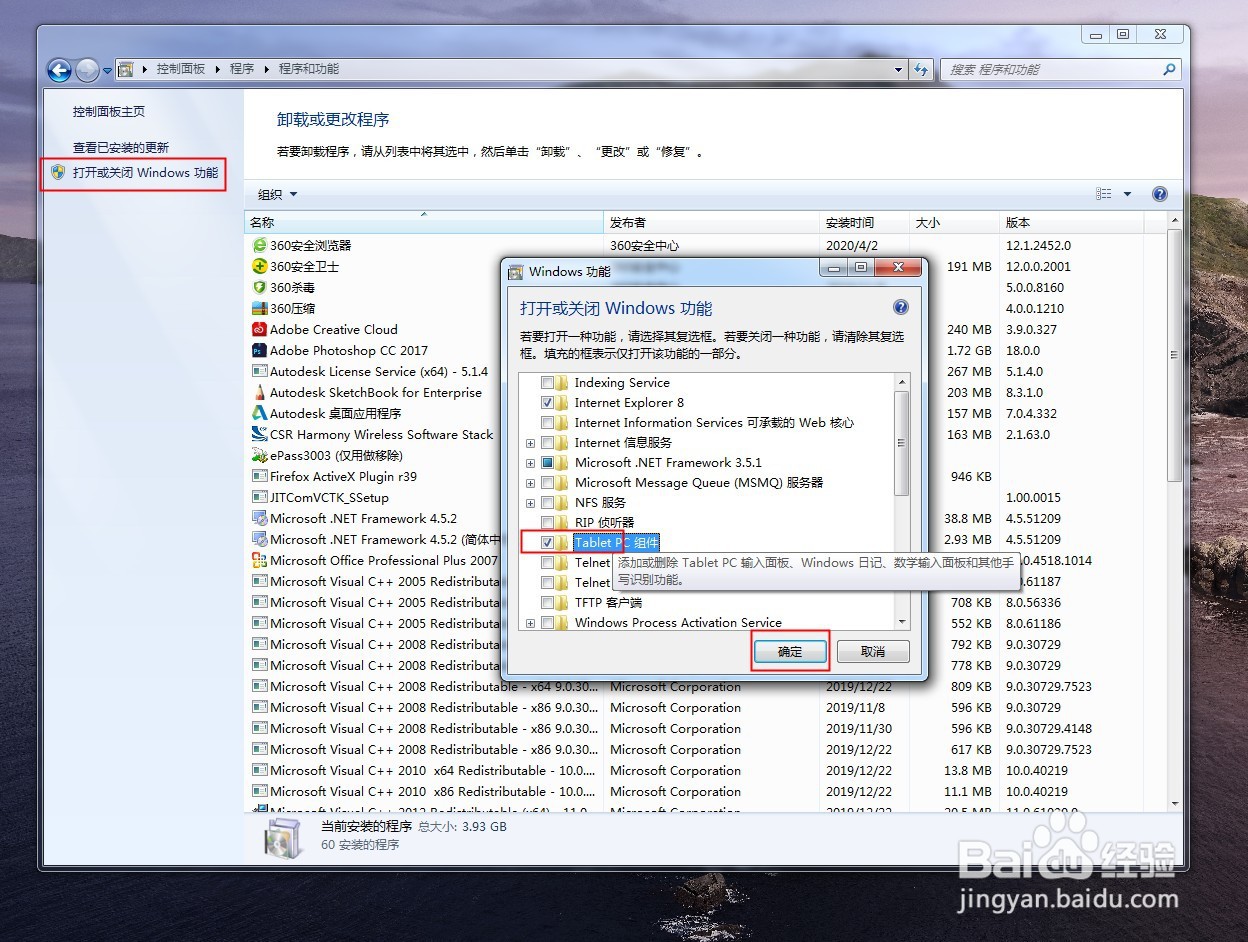
Task: Click the Autodesk License Service icon
Action: coord(260,371)
